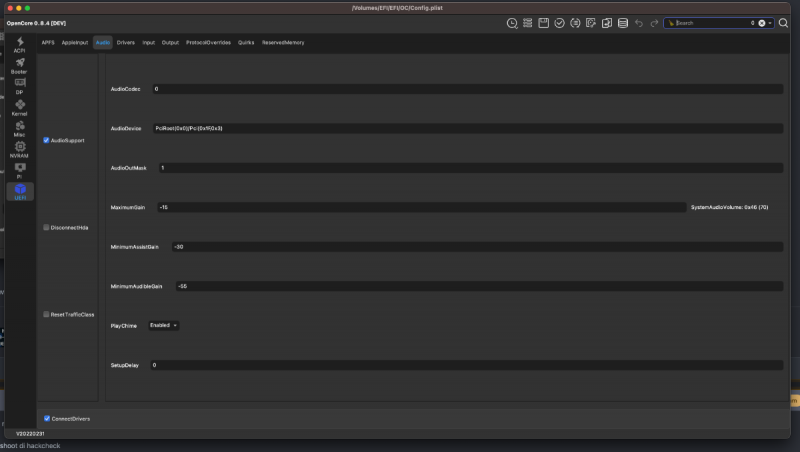
Task: Click the V20220231 version text
Action: coord(30,434)
